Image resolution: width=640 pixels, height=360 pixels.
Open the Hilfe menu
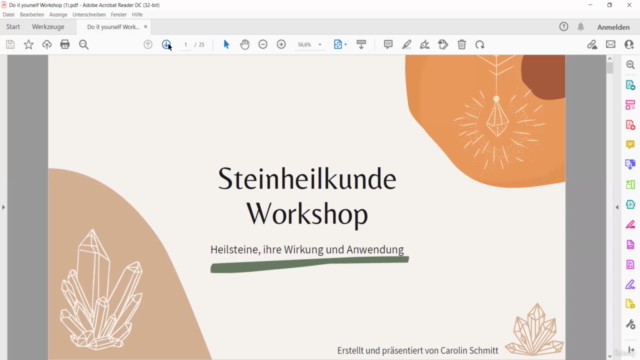point(137,14)
